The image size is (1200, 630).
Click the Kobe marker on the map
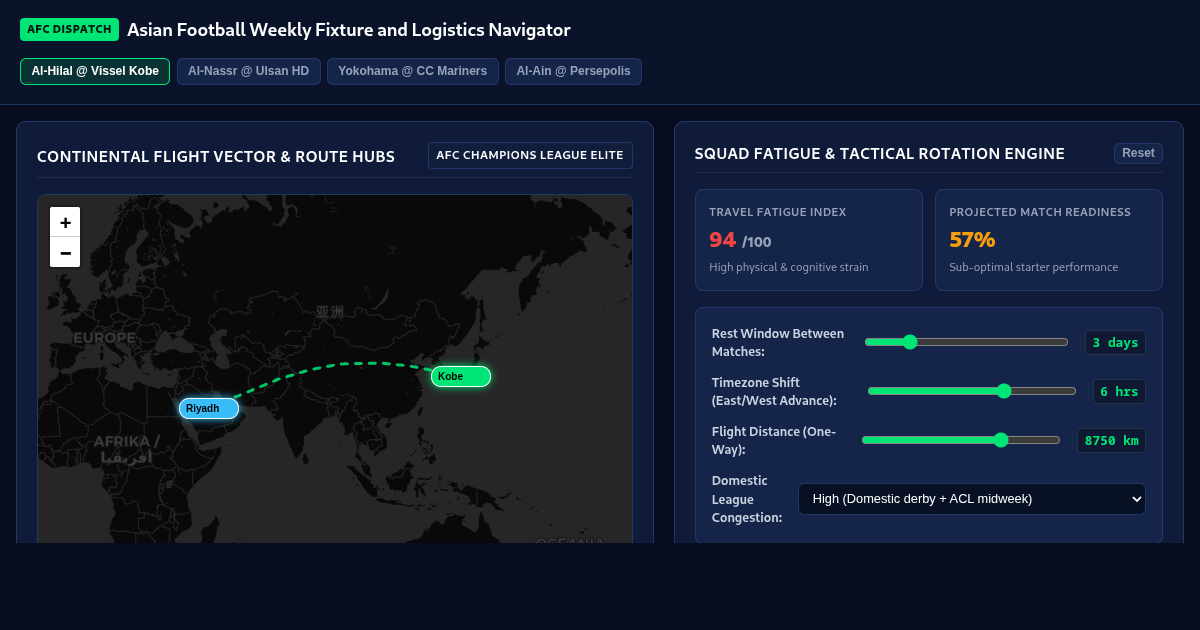tap(461, 376)
